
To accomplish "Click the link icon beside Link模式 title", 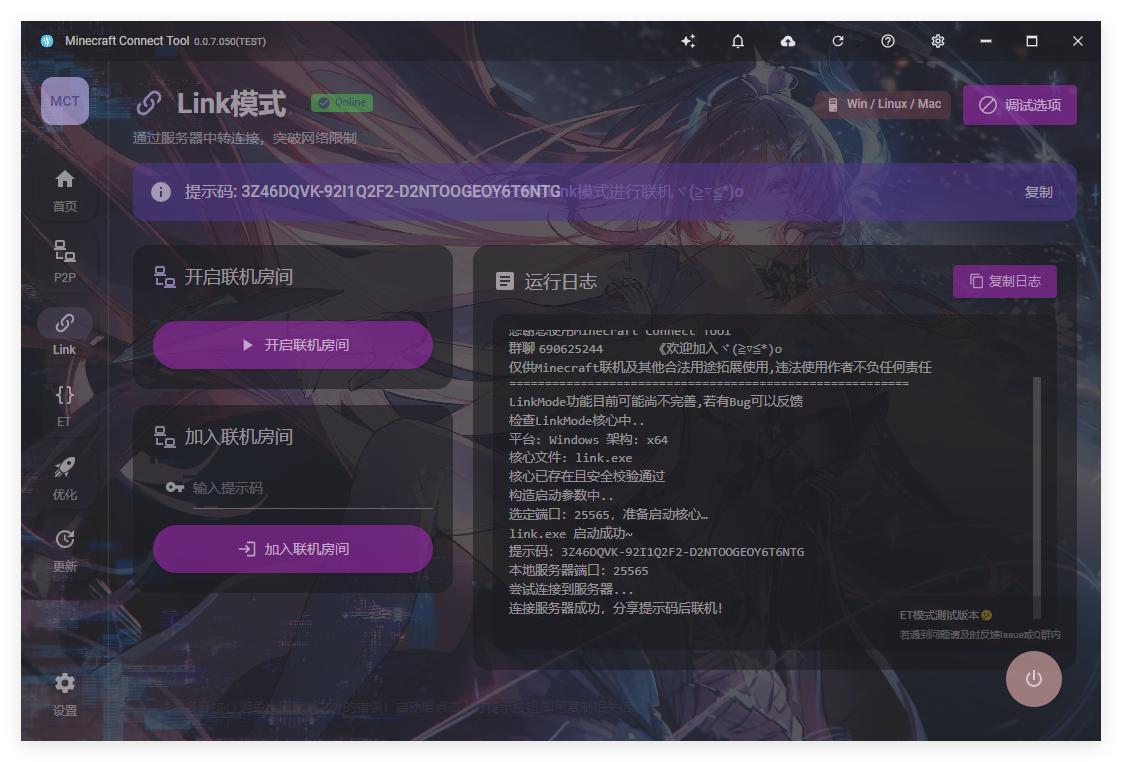I will click(x=150, y=103).
